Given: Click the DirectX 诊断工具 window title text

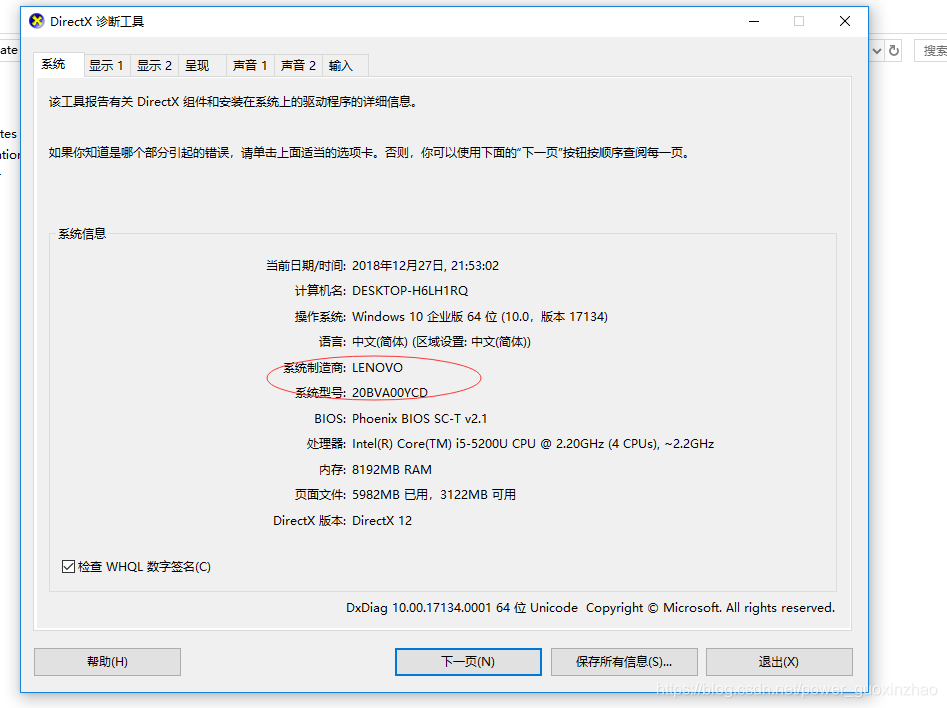Looking at the screenshot, I should coord(97,22).
